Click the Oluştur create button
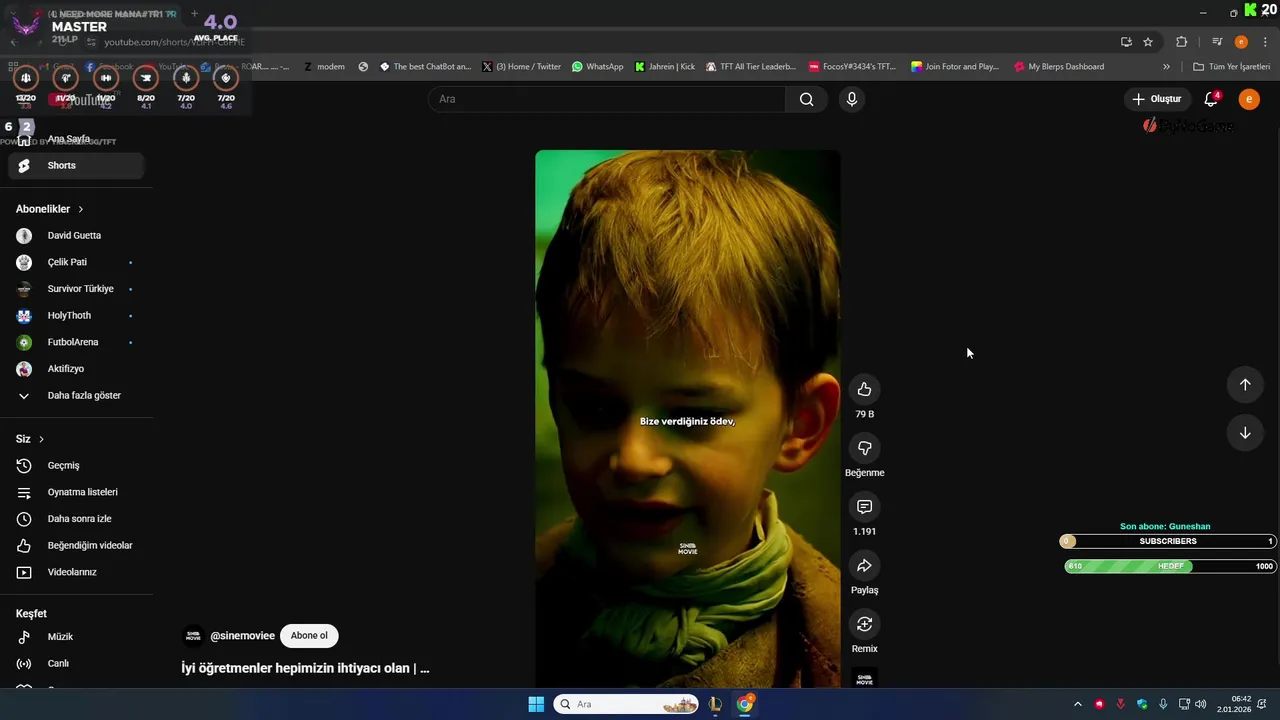 1157,99
